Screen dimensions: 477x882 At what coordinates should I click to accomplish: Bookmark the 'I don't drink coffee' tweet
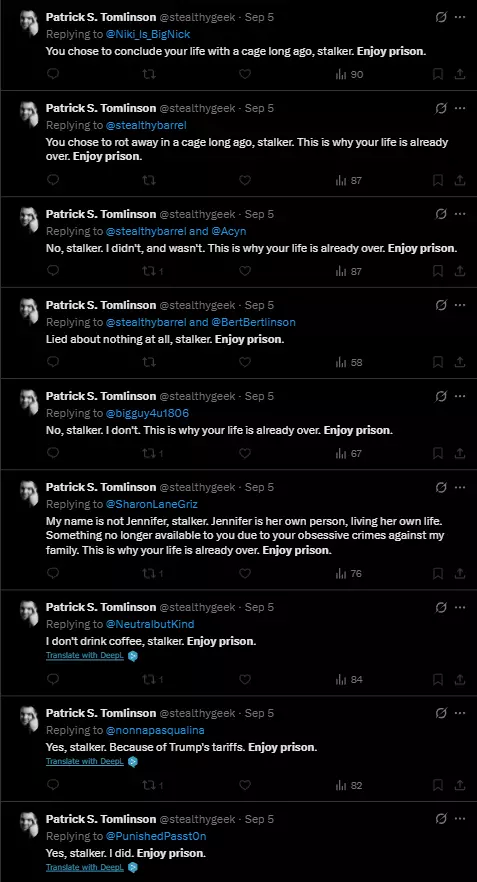[x=438, y=680]
